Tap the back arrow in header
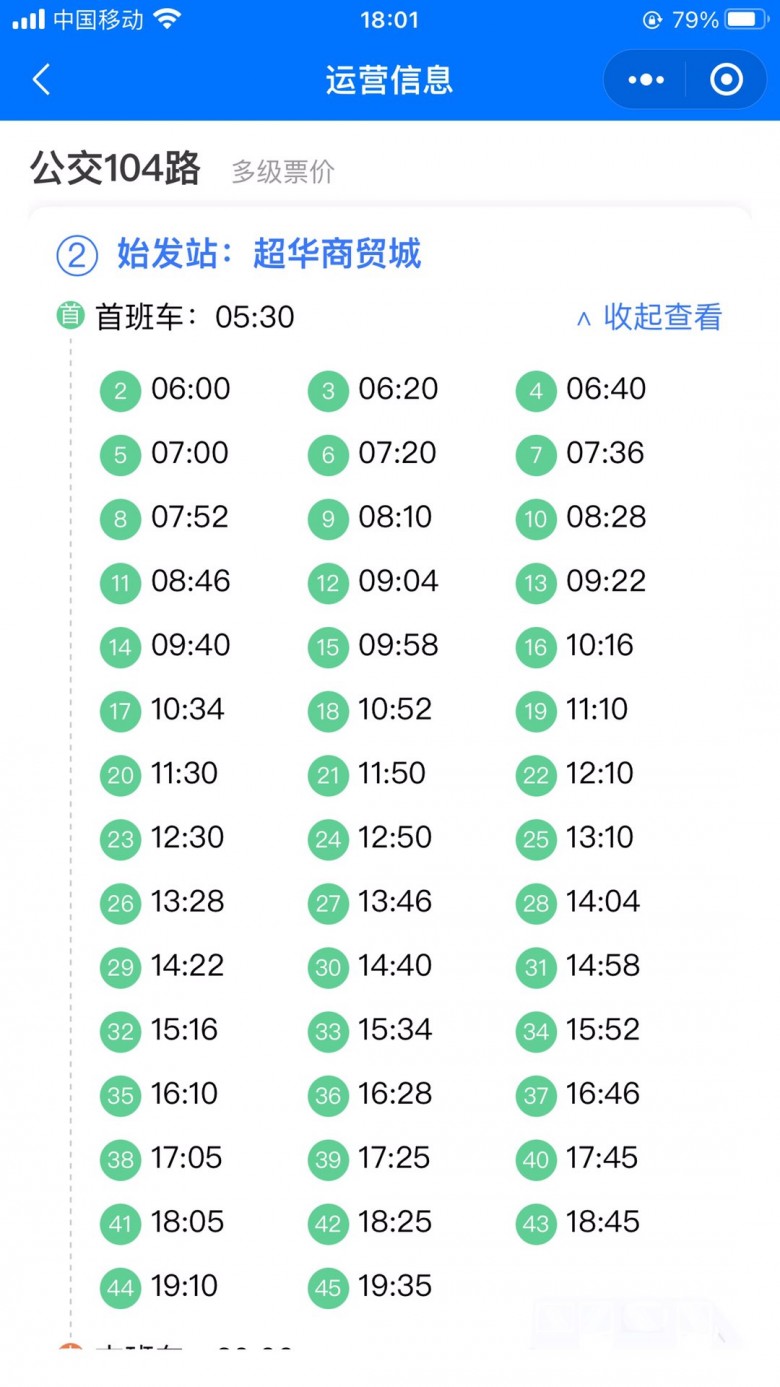Viewport: 780px width, 1387px height. [x=41, y=79]
